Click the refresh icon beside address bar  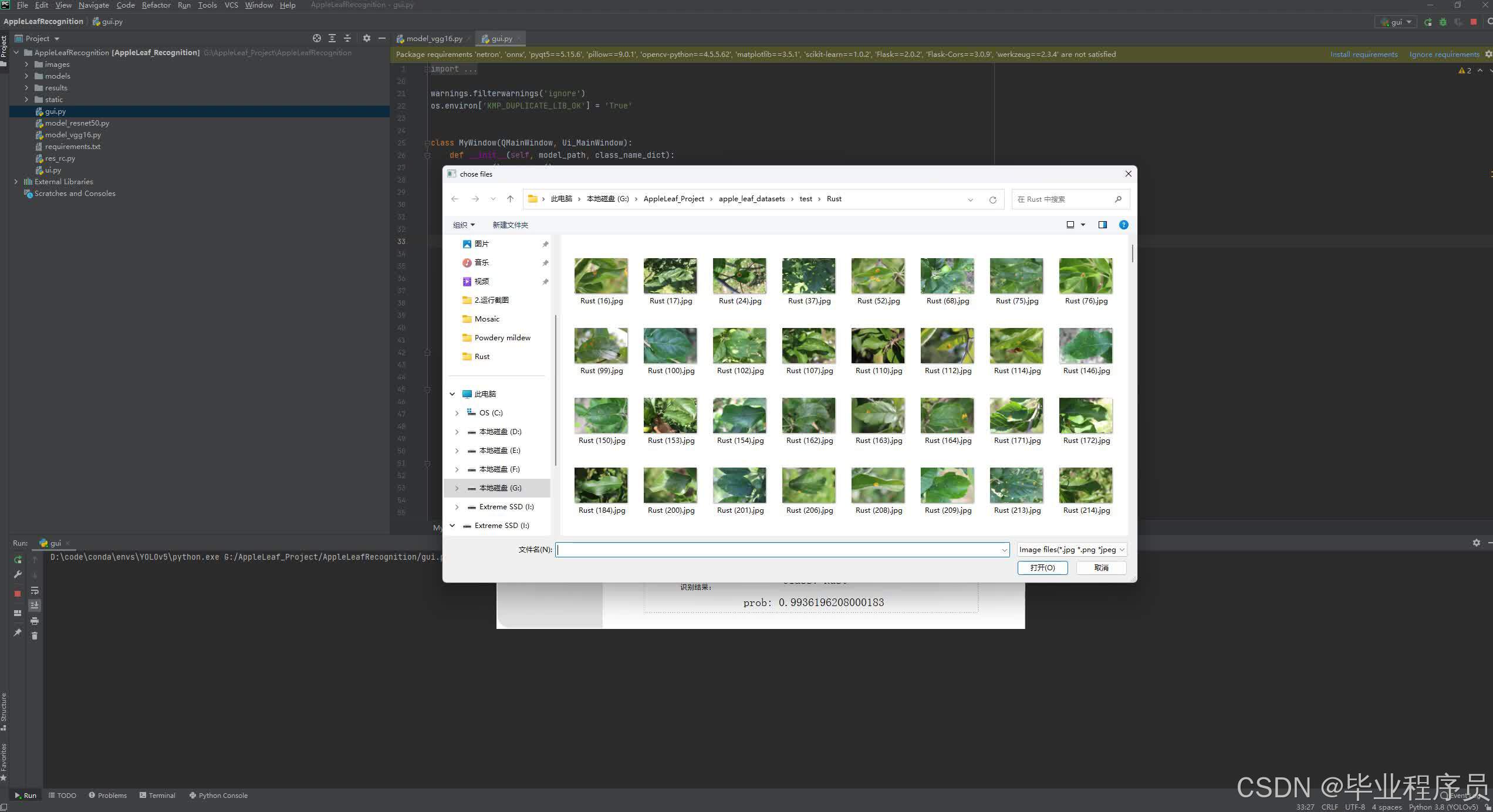(993, 199)
